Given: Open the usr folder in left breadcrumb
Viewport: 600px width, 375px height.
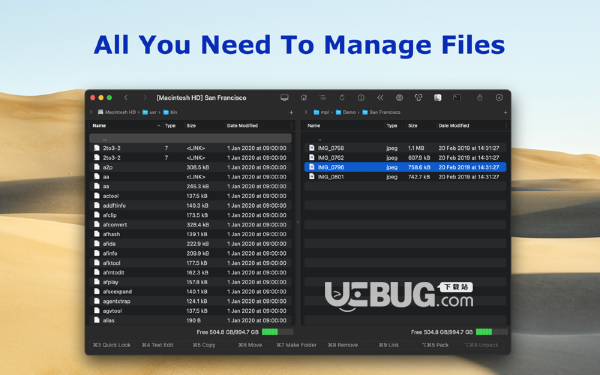Looking at the screenshot, I should point(150,112).
